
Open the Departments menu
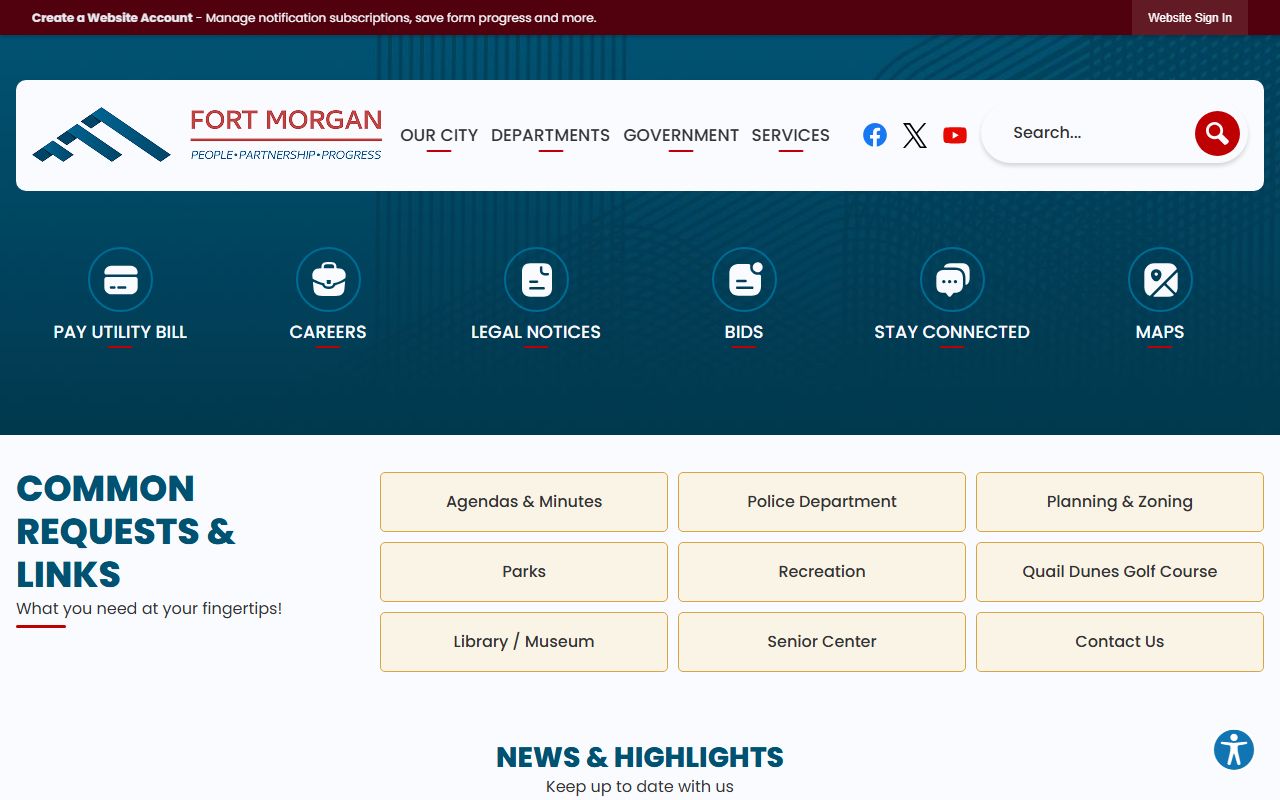coord(550,135)
